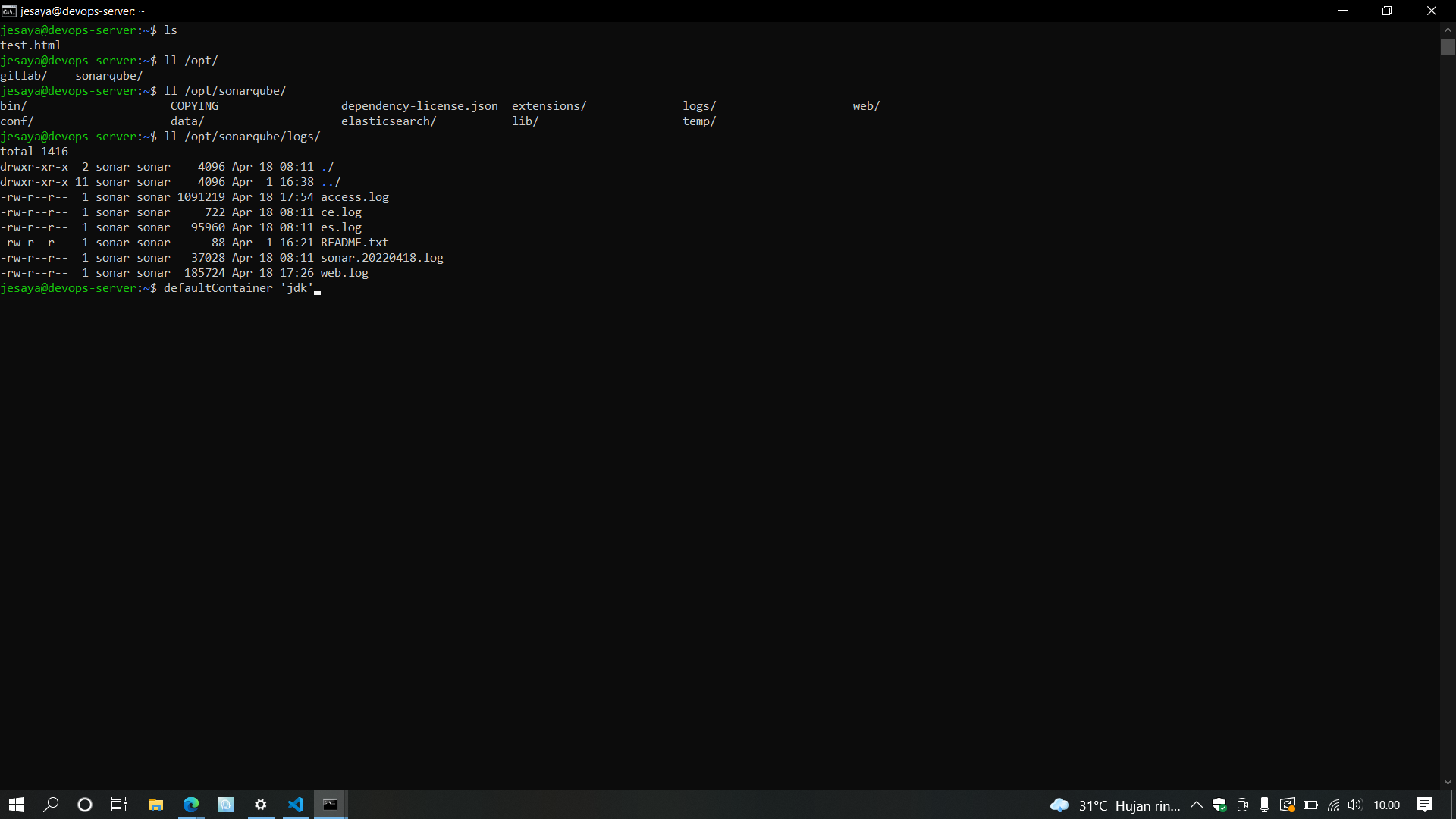This screenshot has width=1456, height=819.
Task: Click the bin/ directory entry
Action: point(14,106)
